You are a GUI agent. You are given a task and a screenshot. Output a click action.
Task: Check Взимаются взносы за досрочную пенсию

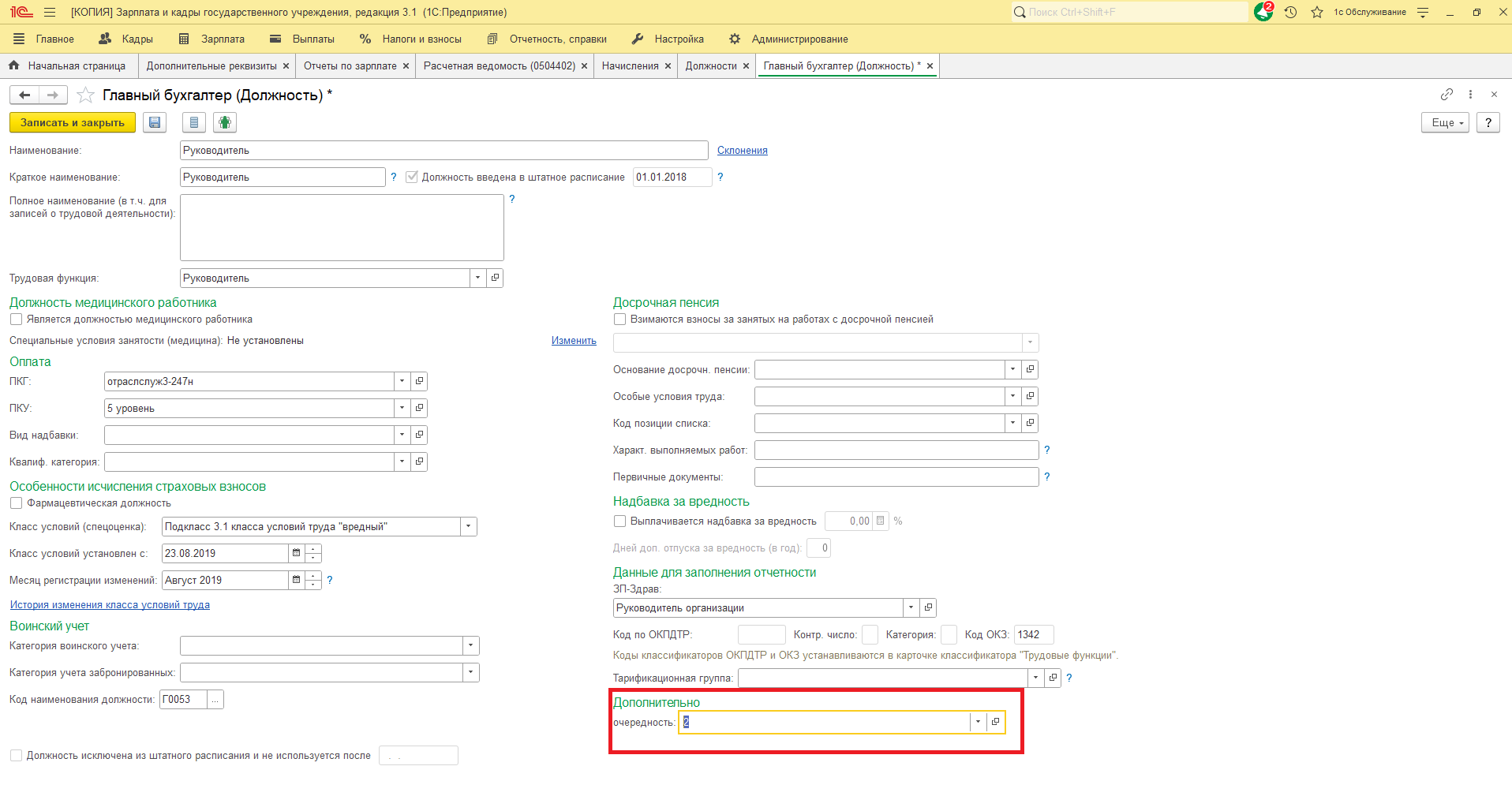(x=619, y=320)
